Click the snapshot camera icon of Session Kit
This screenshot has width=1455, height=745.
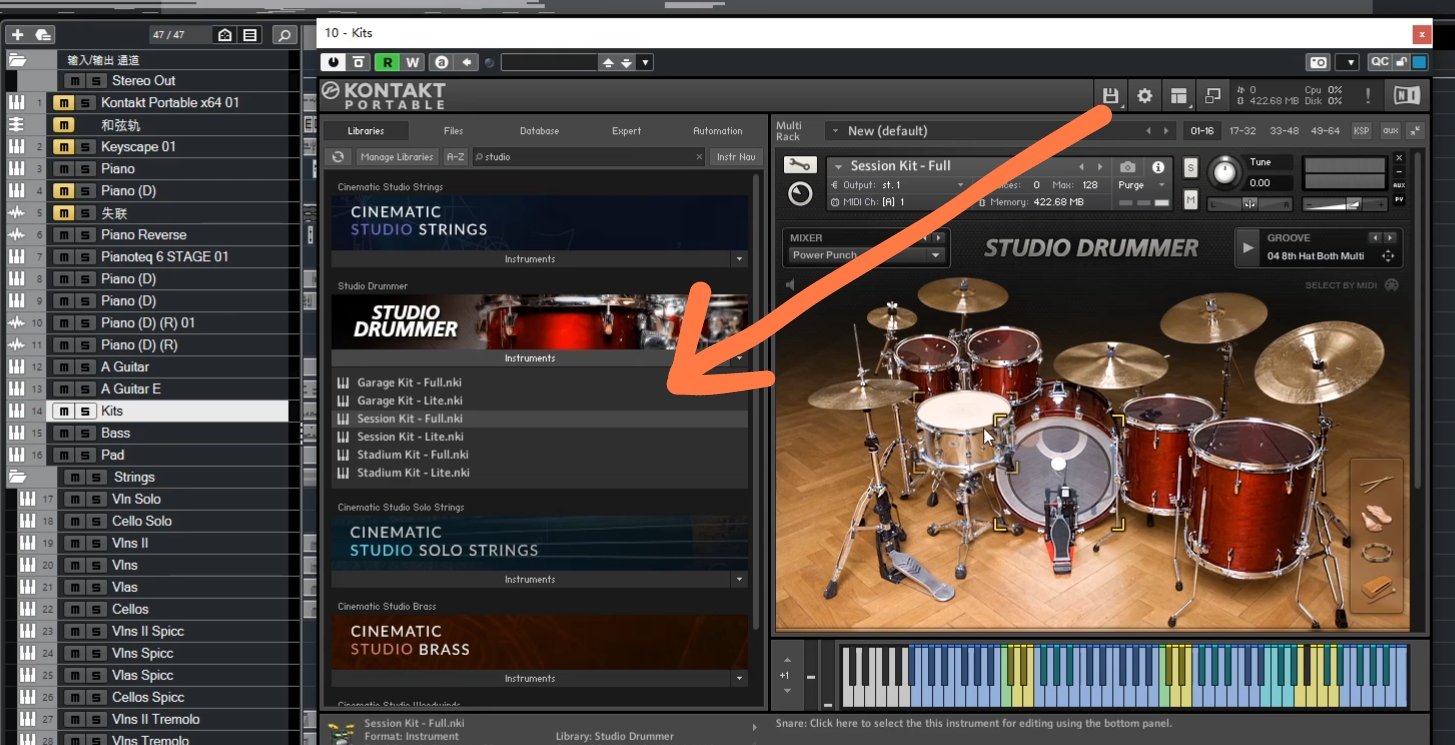coord(1128,167)
